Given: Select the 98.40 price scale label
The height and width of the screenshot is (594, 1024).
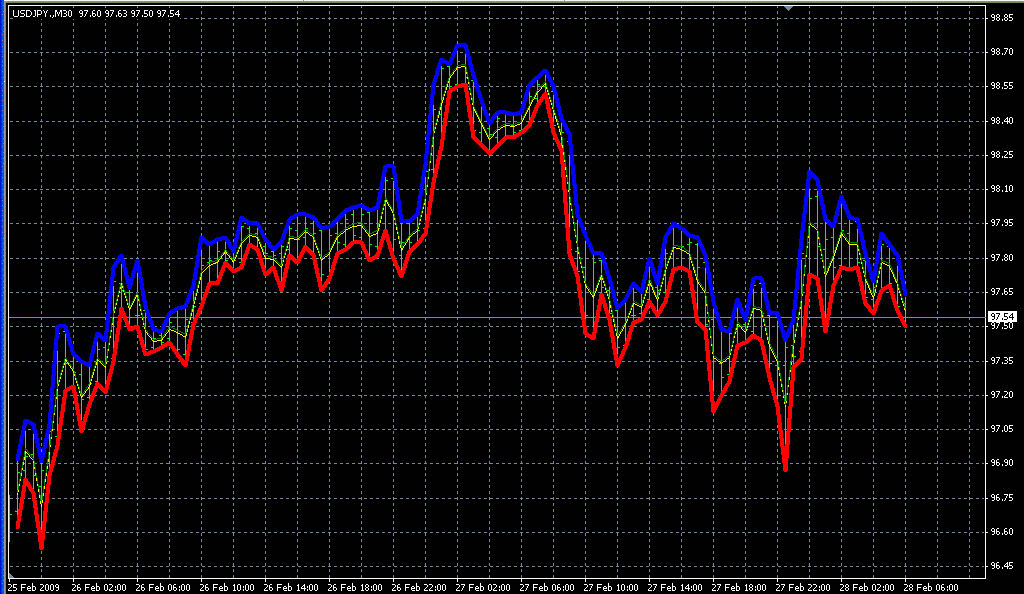Looking at the screenshot, I should [x=1001, y=121].
